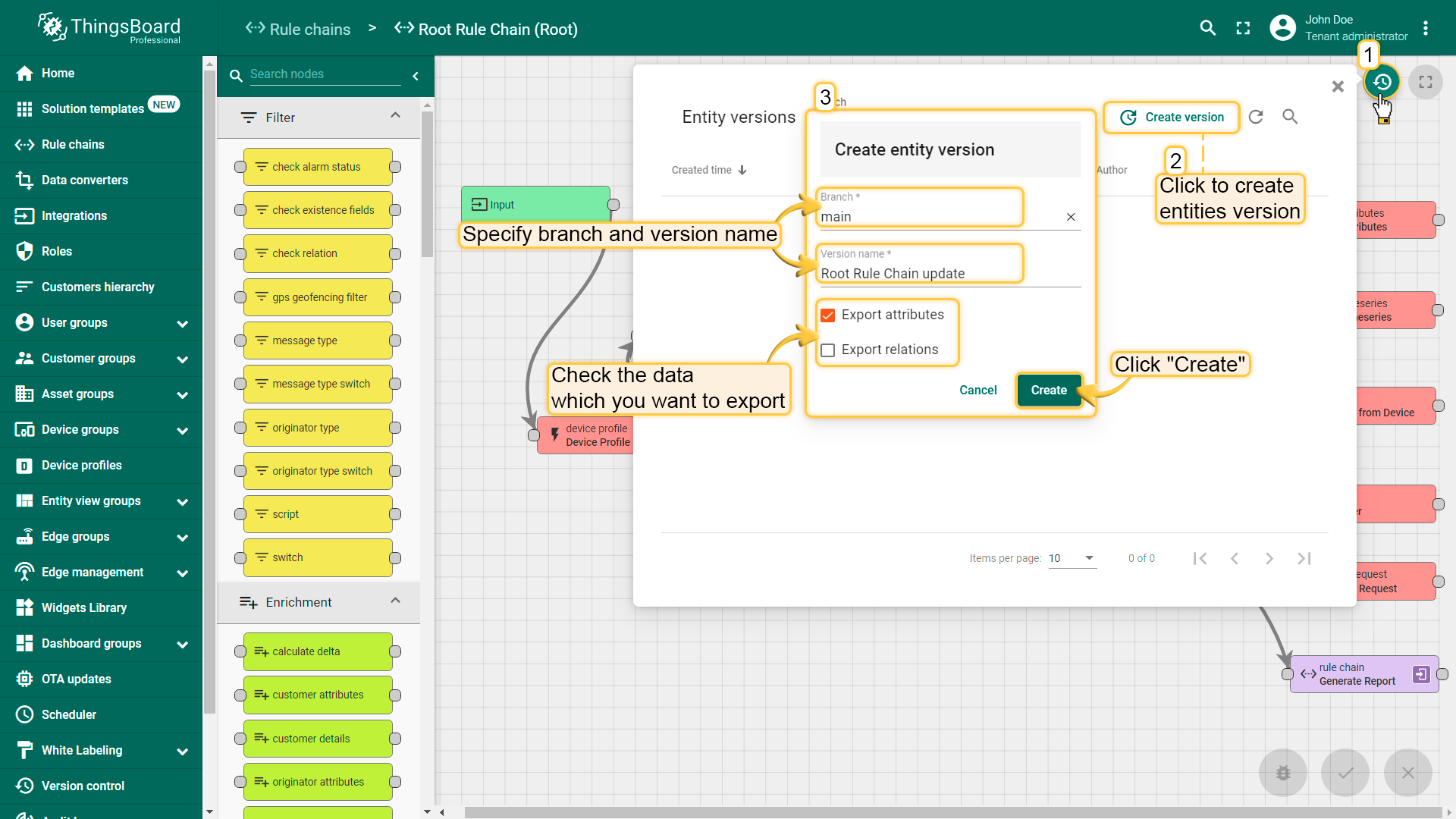The height and width of the screenshot is (819, 1456).
Task: Click the Create version button
Action: (1172, 117)
